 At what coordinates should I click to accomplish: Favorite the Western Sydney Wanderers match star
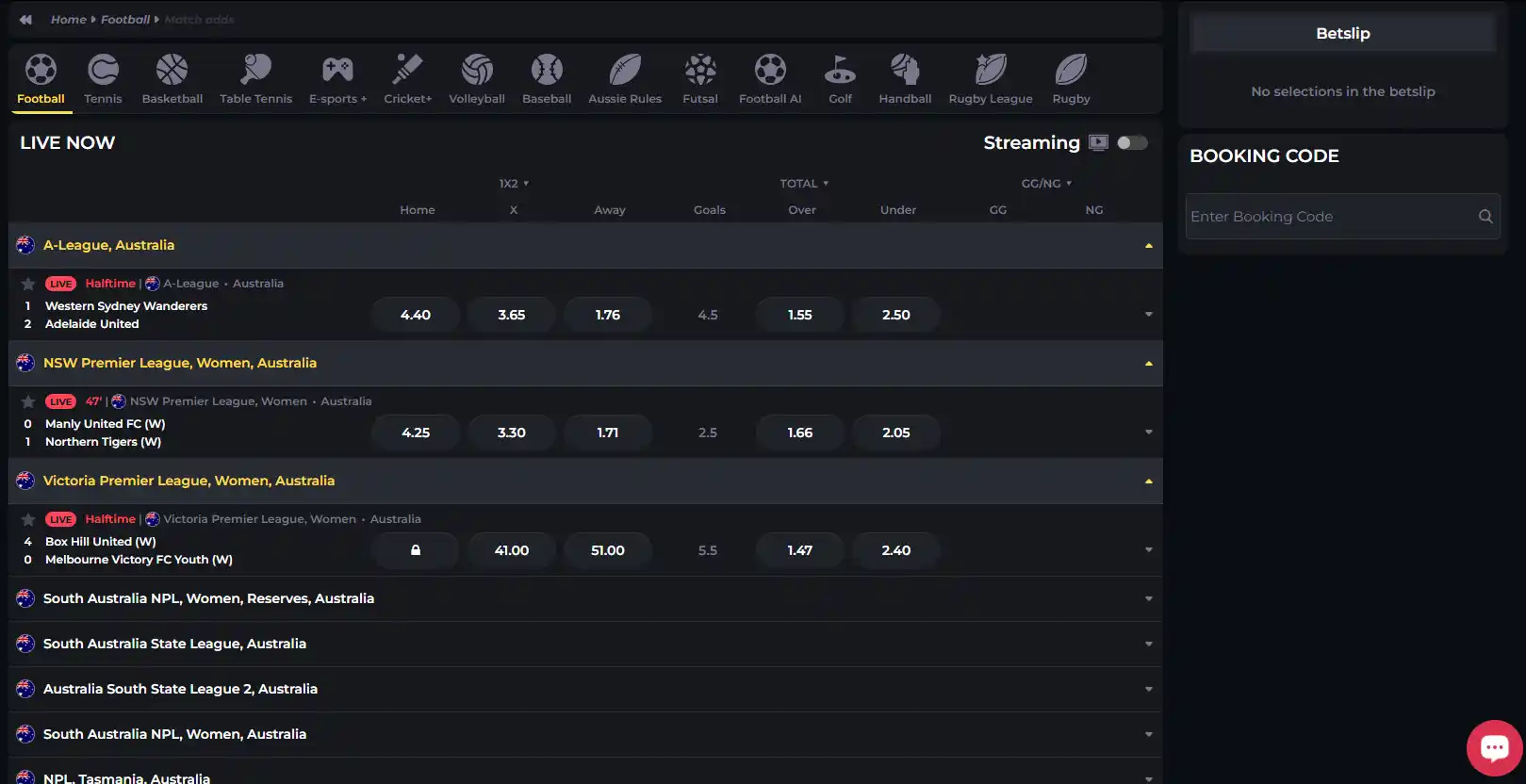tap(28, 284)
